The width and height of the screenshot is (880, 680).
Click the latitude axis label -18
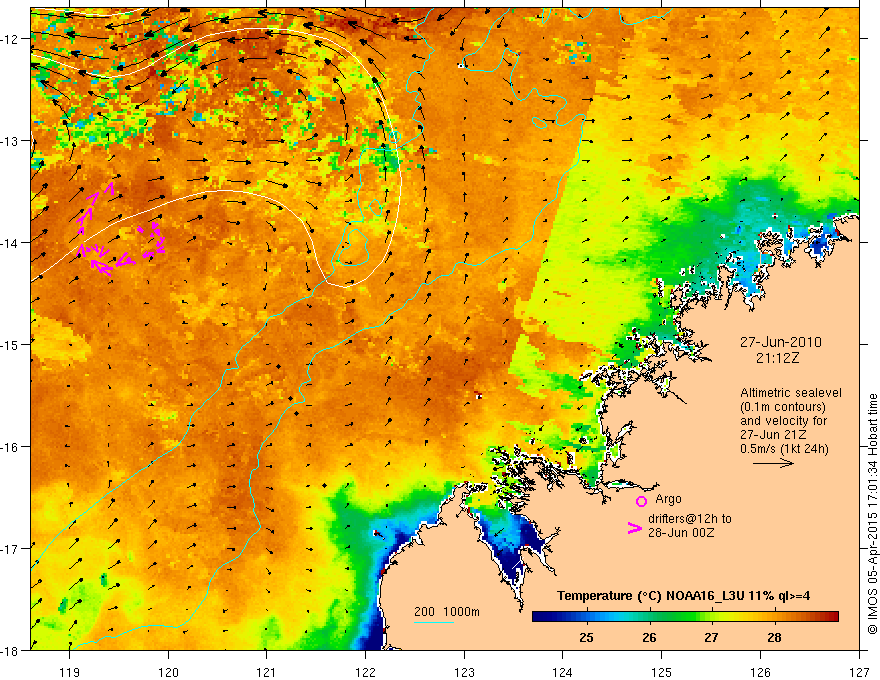coord(11,651)
